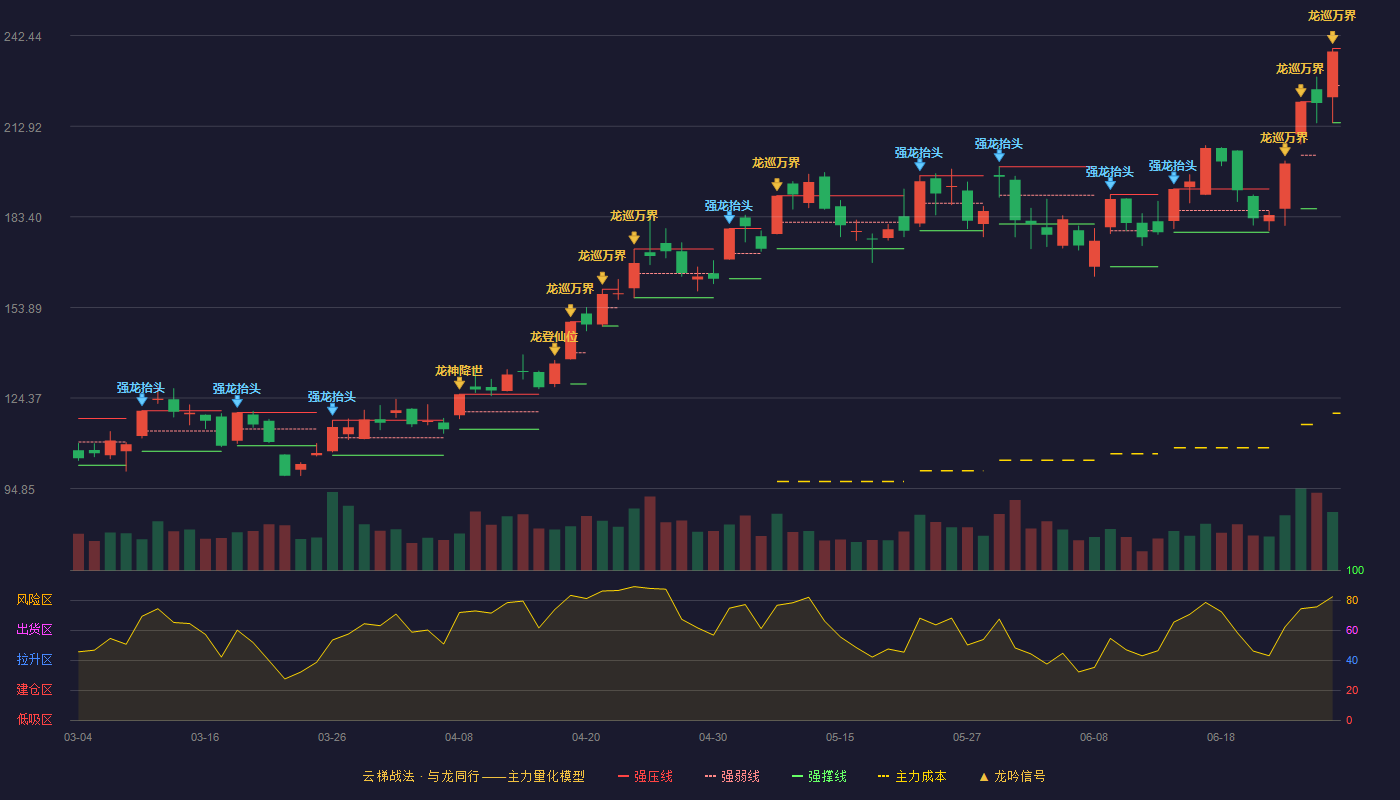Click the title 云梯战法 · 与龙同行 主力量化模型
The image size is (1400, 800).
(473, 776)
